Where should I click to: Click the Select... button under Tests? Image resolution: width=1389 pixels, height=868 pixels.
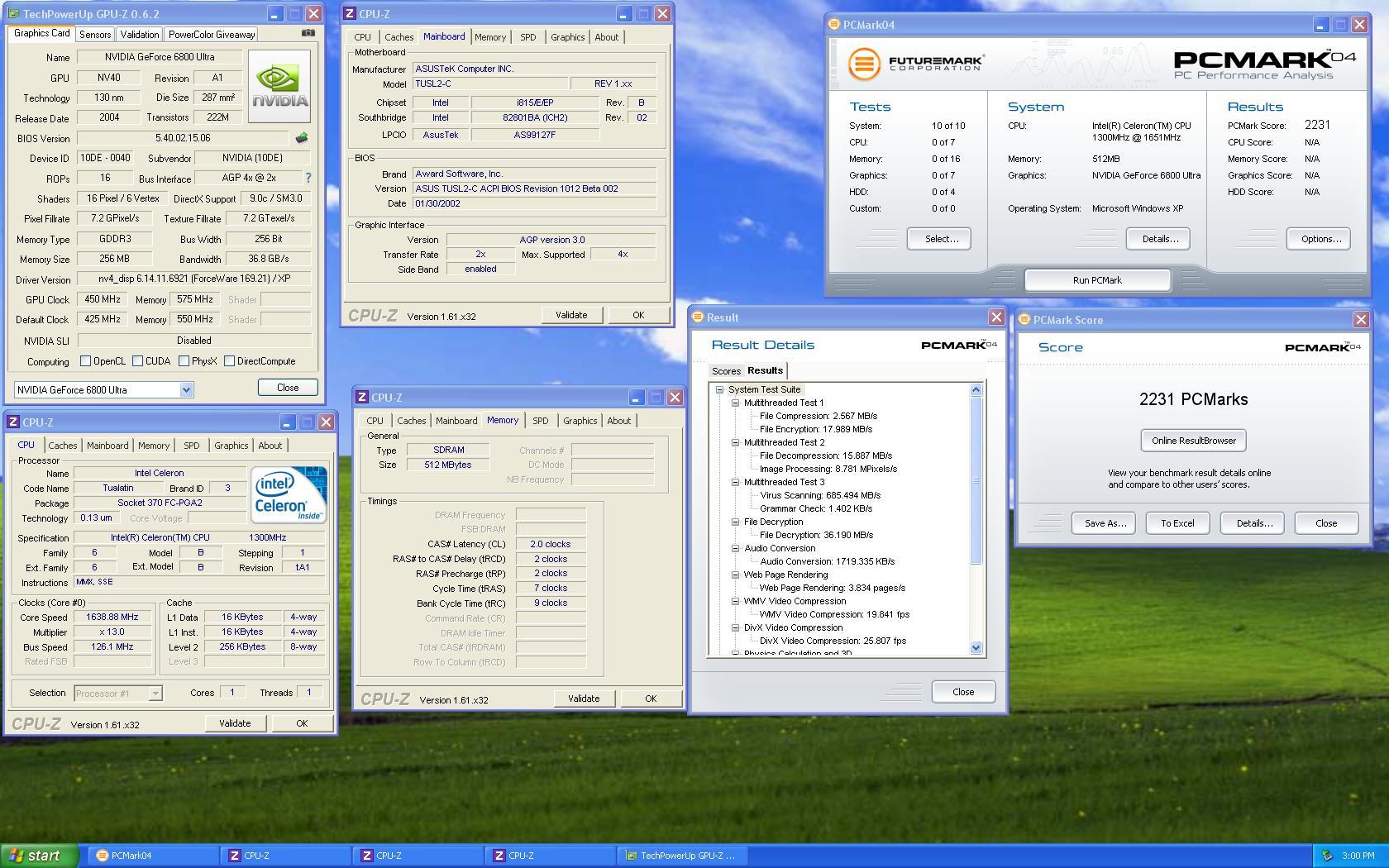tap(938, 239)
